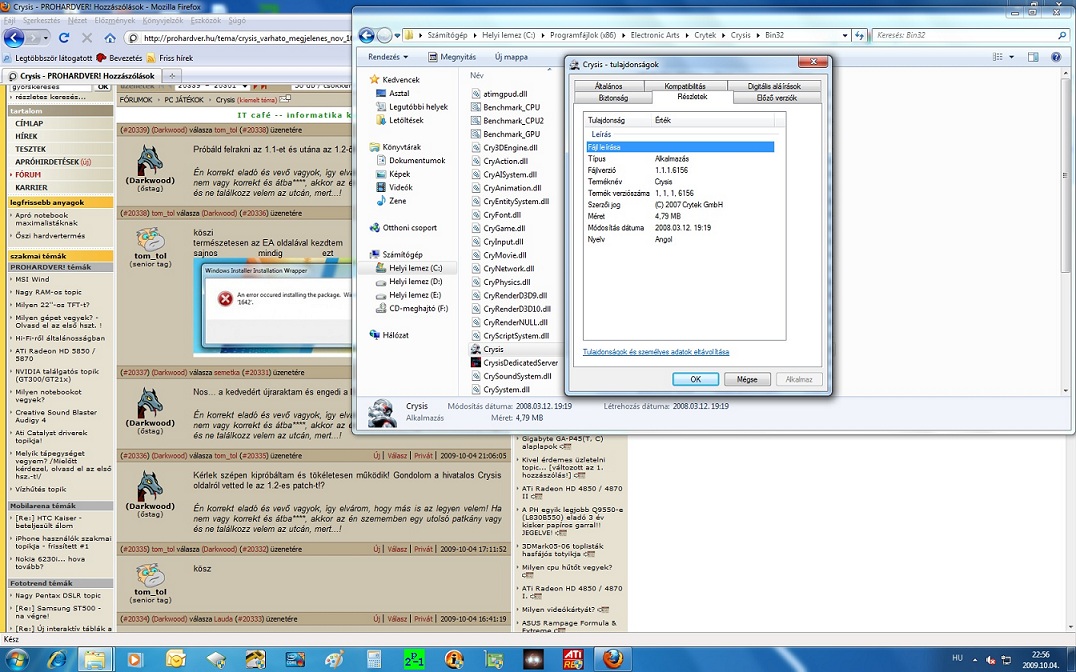Refresh the Explorer address bar
The width and height of the screenshot is (1076, 672).
[860, 35]
